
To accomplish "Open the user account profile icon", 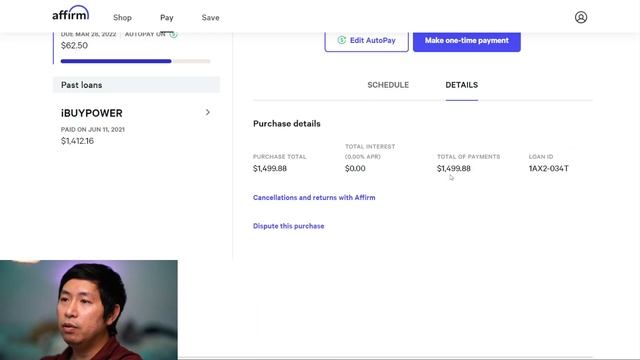I will pyautogui.click(x=581, y=17).
